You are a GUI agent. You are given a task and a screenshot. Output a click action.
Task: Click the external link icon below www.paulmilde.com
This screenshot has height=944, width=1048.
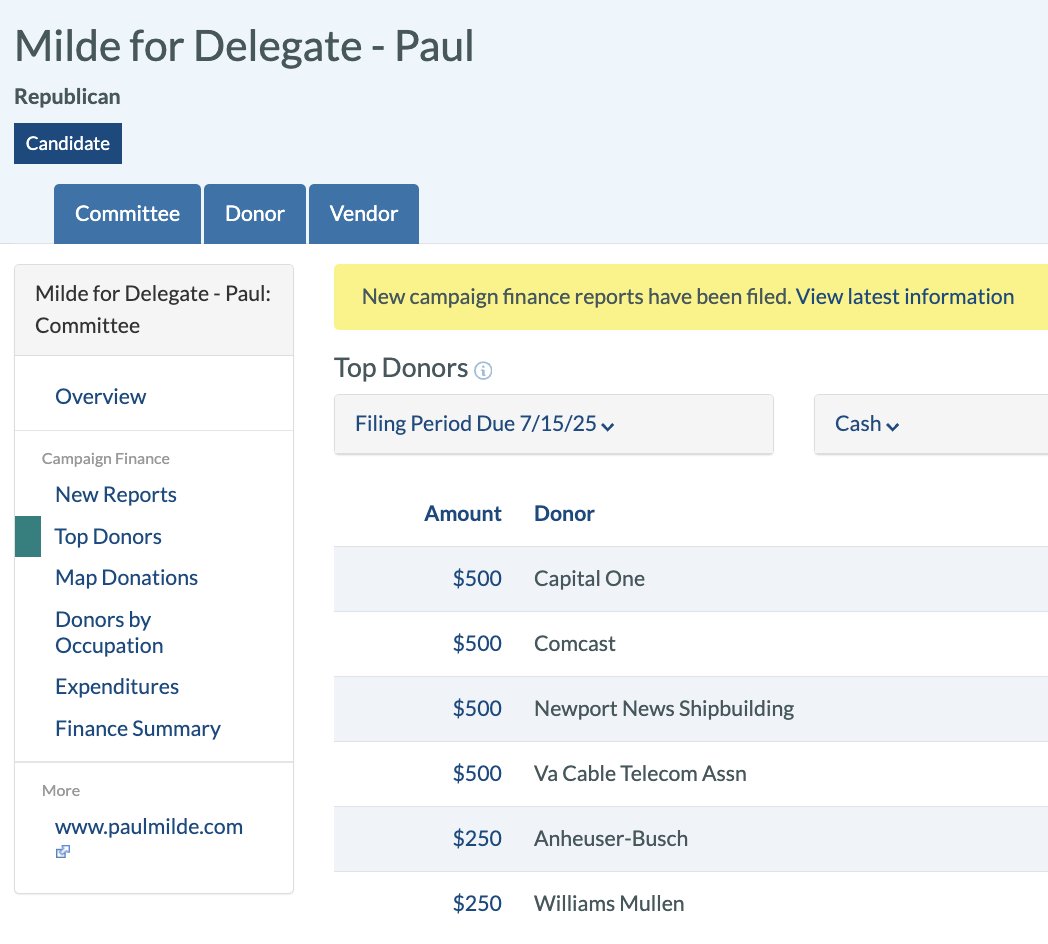click(x=63, y=852)
